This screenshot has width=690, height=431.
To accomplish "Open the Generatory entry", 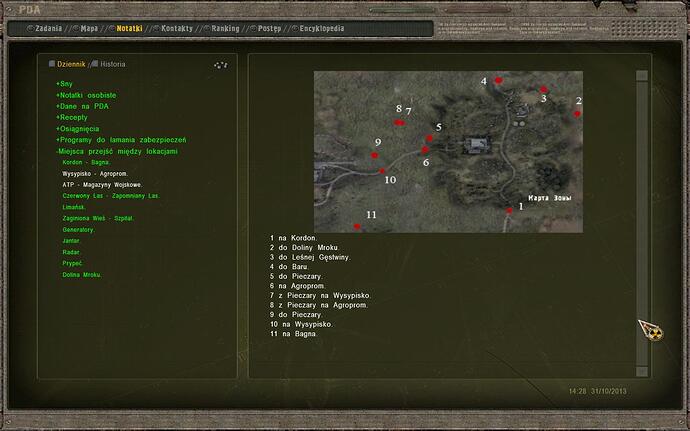I will (x=78, y=230).
